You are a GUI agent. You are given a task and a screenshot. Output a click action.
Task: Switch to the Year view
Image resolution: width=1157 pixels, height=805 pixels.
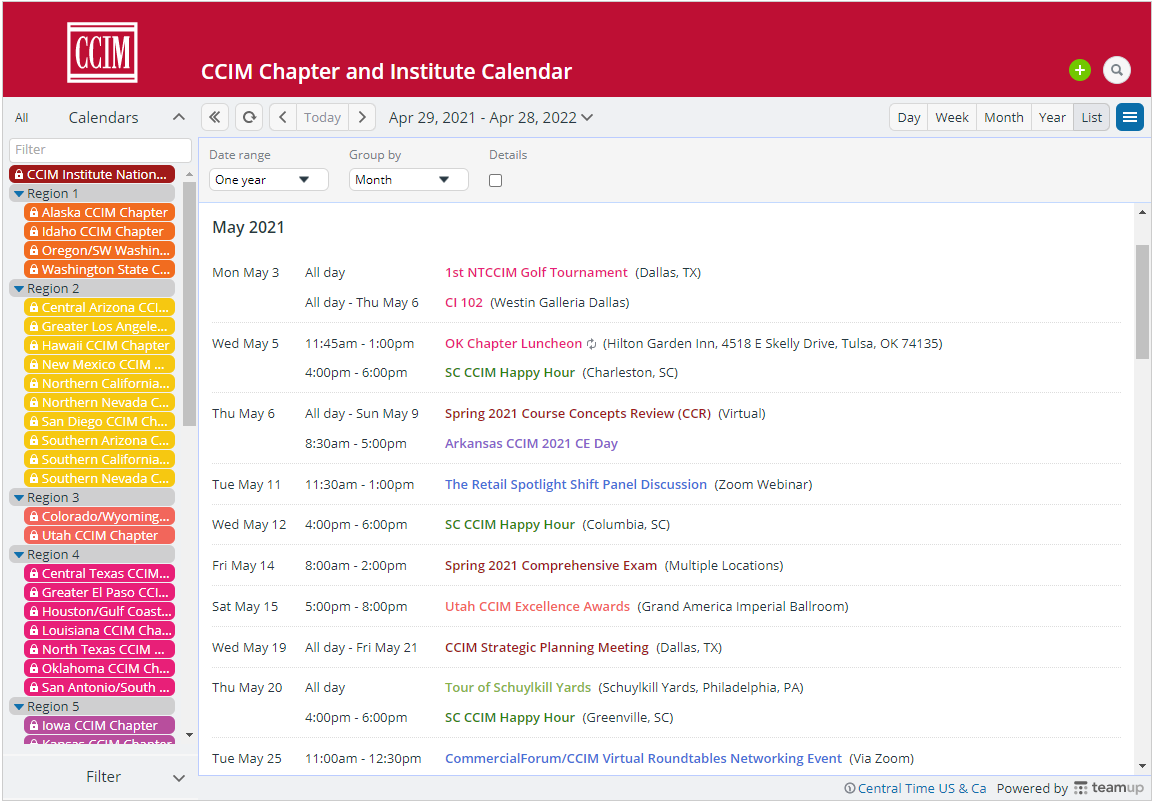(x=1052, y=117)
